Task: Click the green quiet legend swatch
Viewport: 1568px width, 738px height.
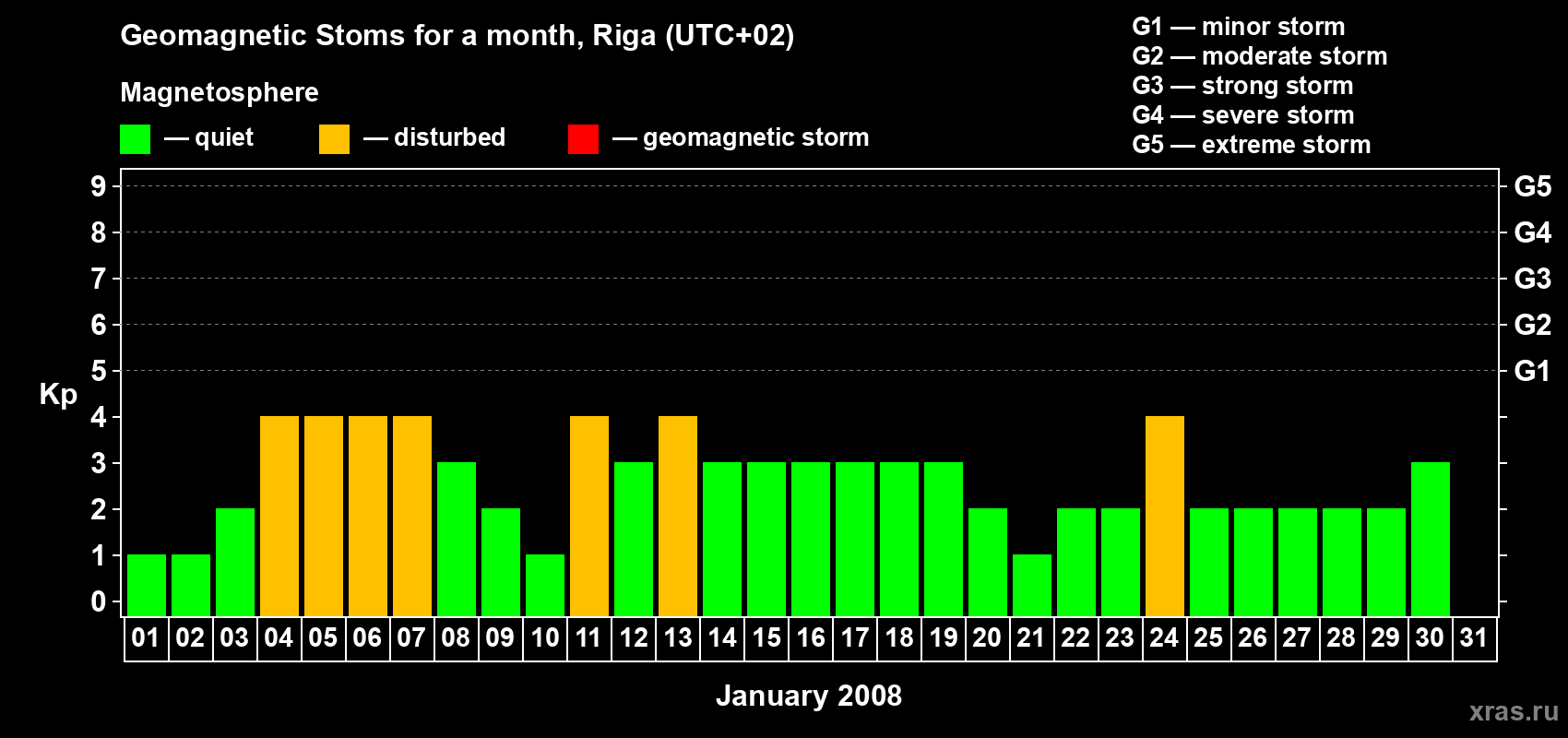Action: [135, 139]
